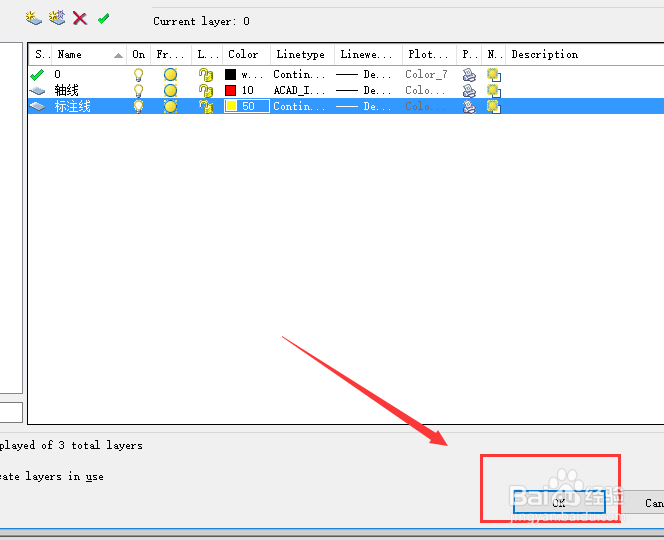The height and width of the screenshot is (540, 664).
Task: Toggle freeze sun icon for layer 标注线
Action: coord(170,106)
